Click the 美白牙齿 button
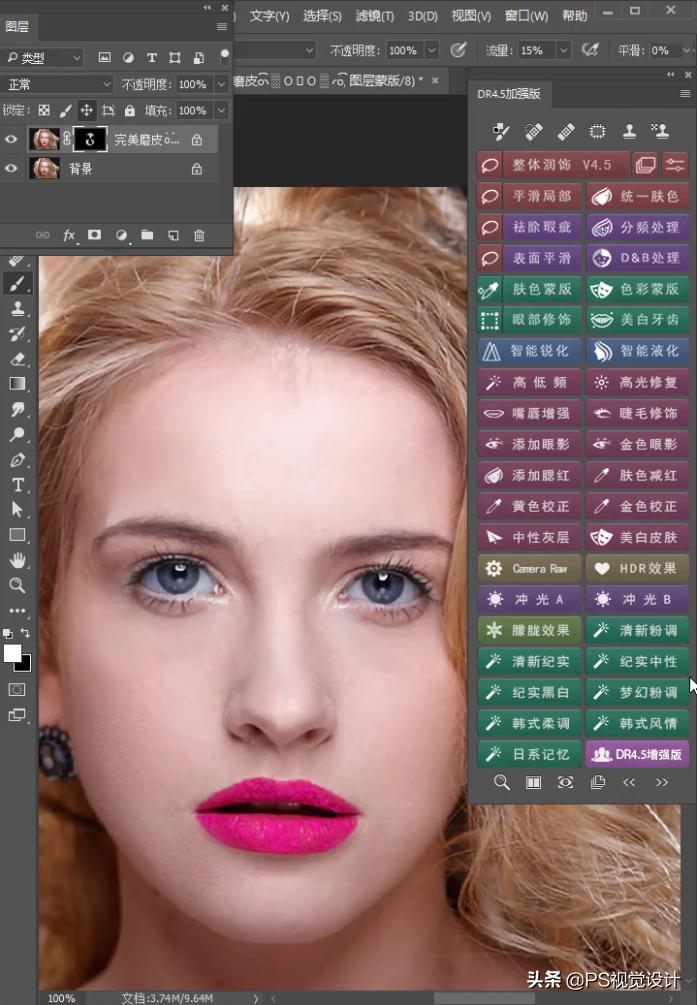 [637, 320]
